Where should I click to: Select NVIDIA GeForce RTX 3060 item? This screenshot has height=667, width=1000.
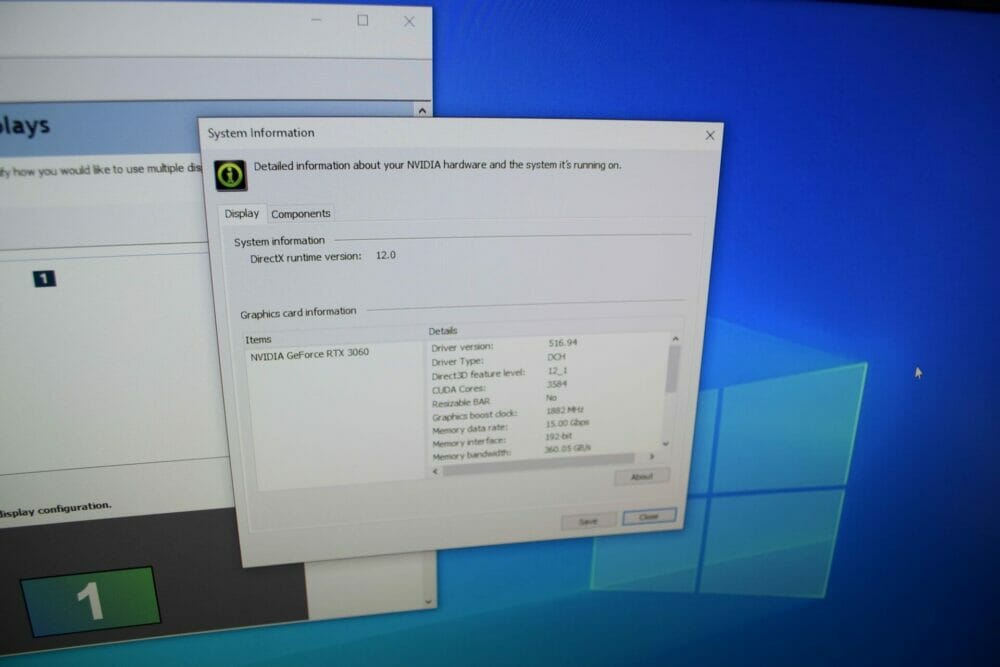click(309, 354)
